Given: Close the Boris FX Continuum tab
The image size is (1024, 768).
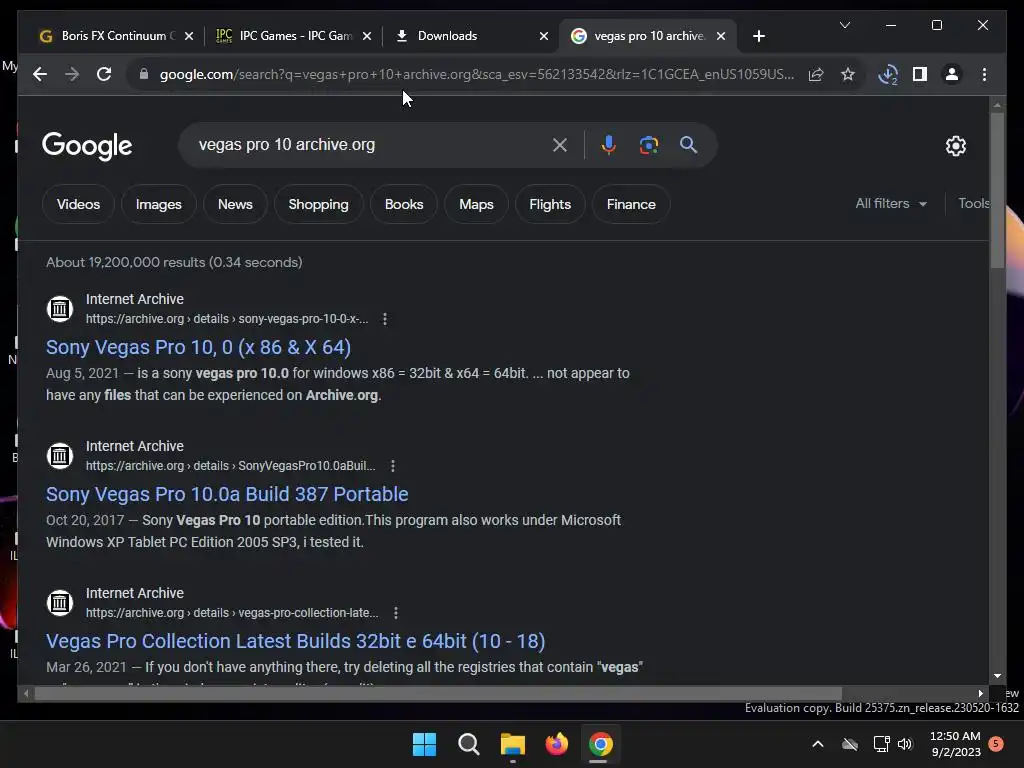Looking at the screenshot, I should coord(189,37).
